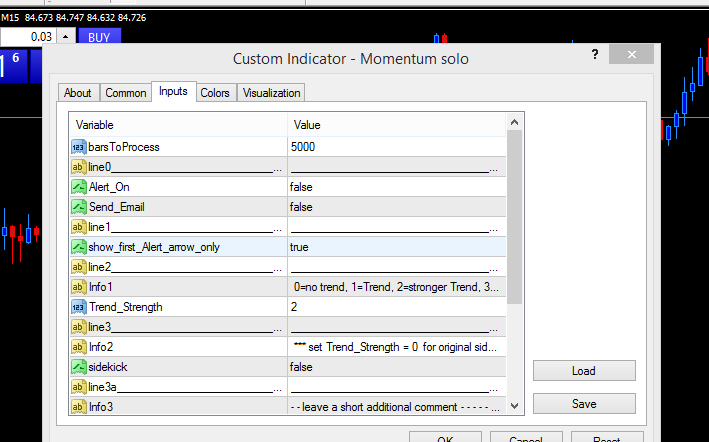
Task: Open the Visualization tab
Action: coord(271,93)
